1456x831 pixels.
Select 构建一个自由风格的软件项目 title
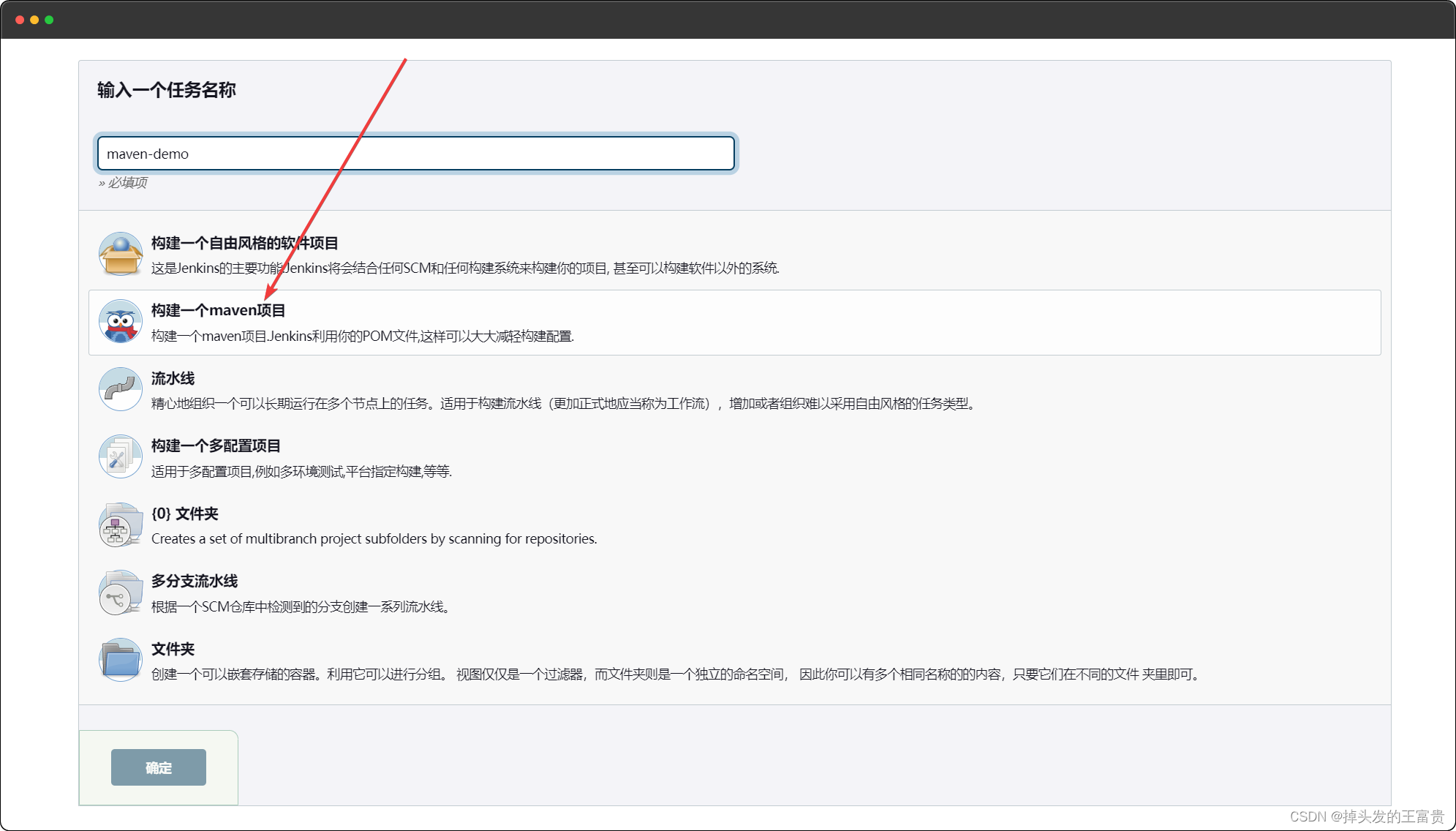244,243
